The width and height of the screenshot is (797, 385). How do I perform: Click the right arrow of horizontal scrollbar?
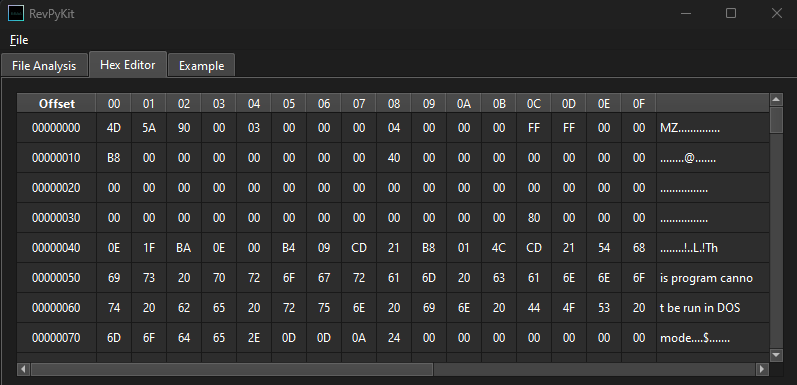(761, 369)
